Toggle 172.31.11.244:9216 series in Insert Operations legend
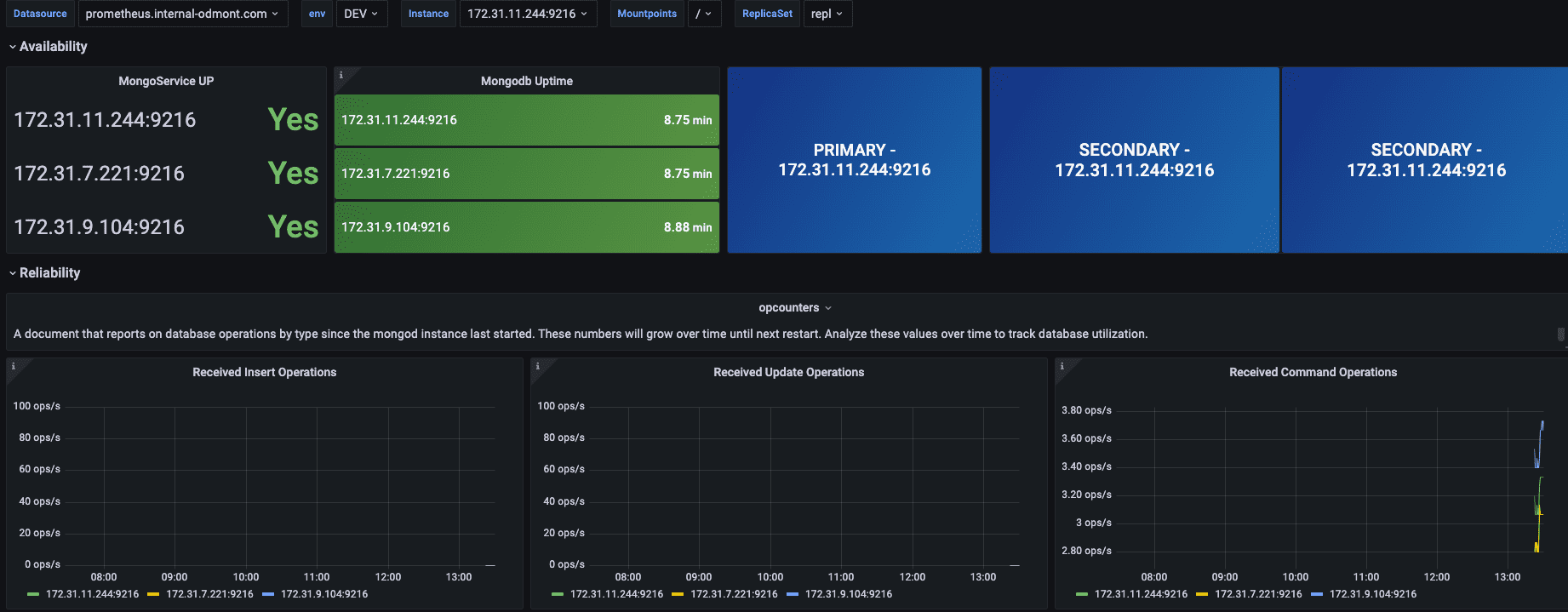1568x612 pixels. click(92, 594)
